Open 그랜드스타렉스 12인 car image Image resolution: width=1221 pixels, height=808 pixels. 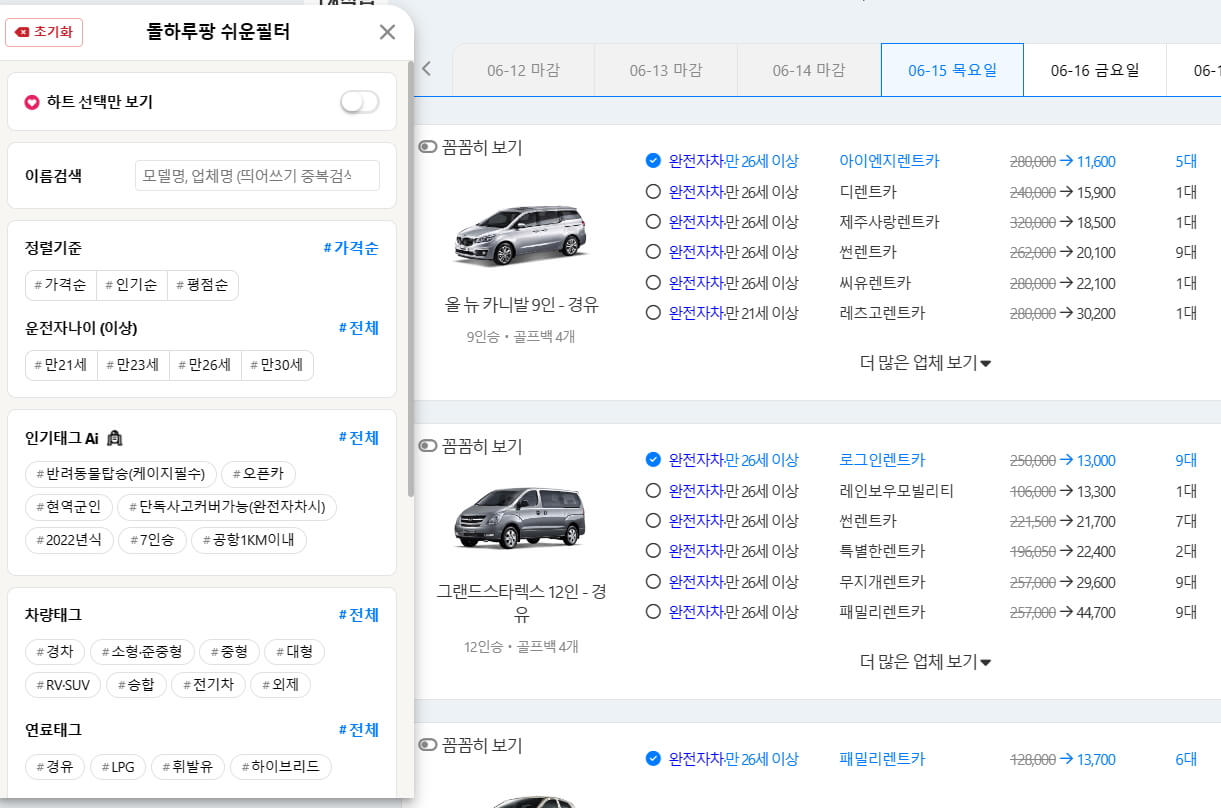(521, 518)
